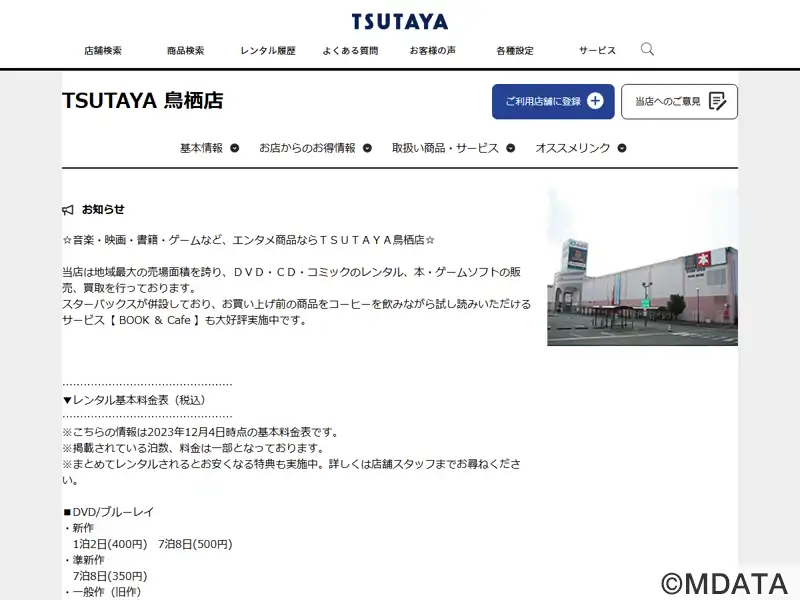The height and width of the screenshot is (600, 800).
Task: Jump to オススメリンク link
Action: click(x=572, y=148)
